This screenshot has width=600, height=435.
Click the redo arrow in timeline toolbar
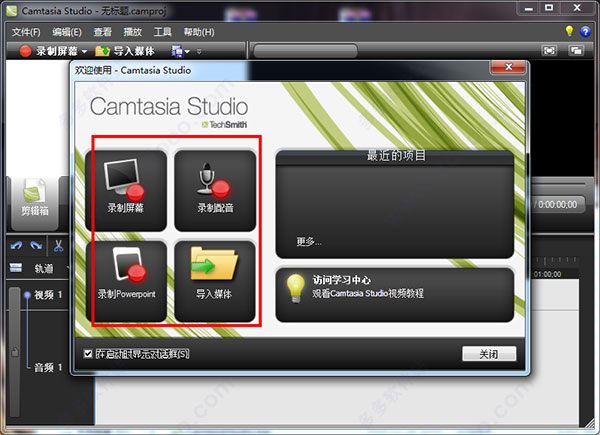(x=36, y=246)
